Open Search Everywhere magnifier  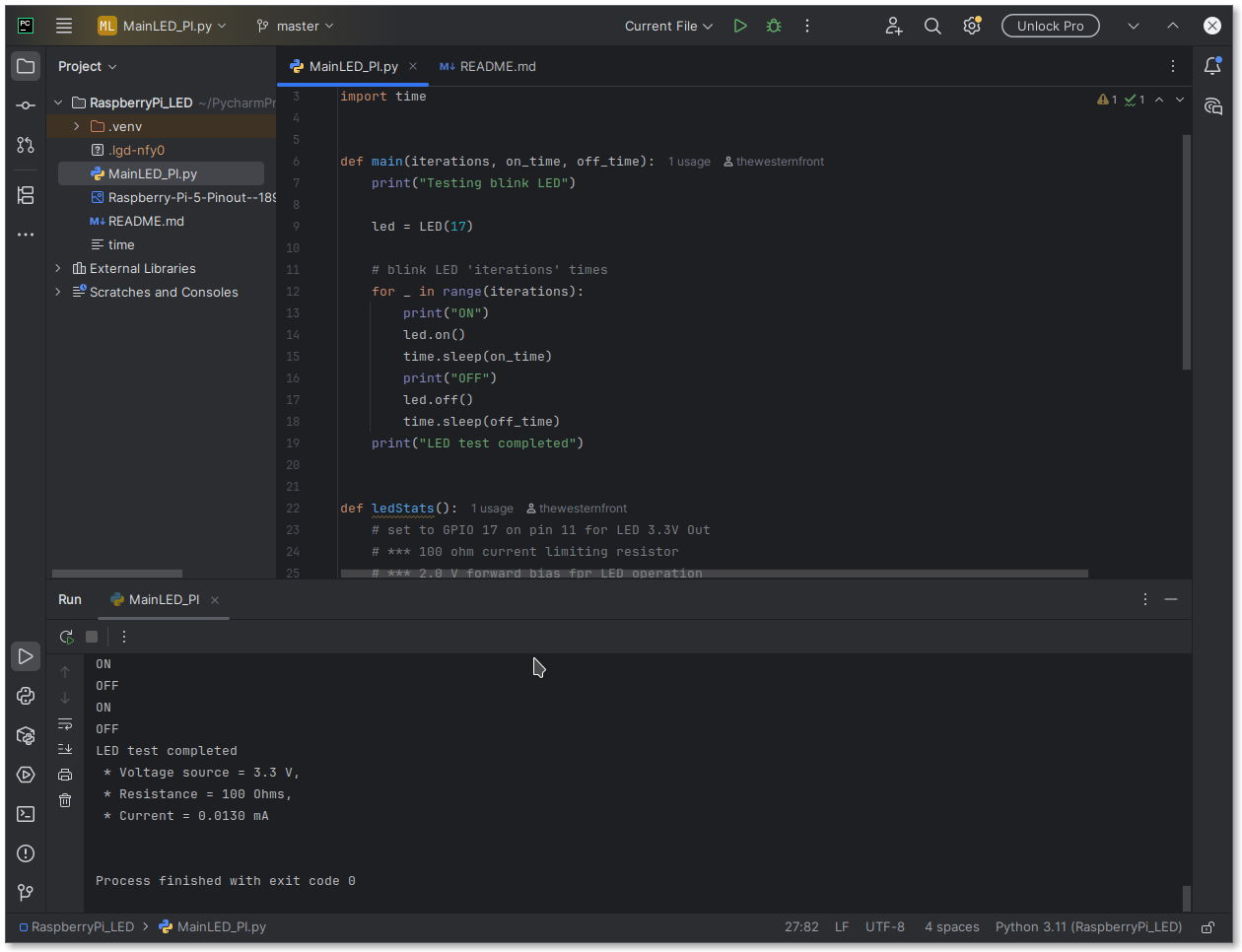pos(932,27)
